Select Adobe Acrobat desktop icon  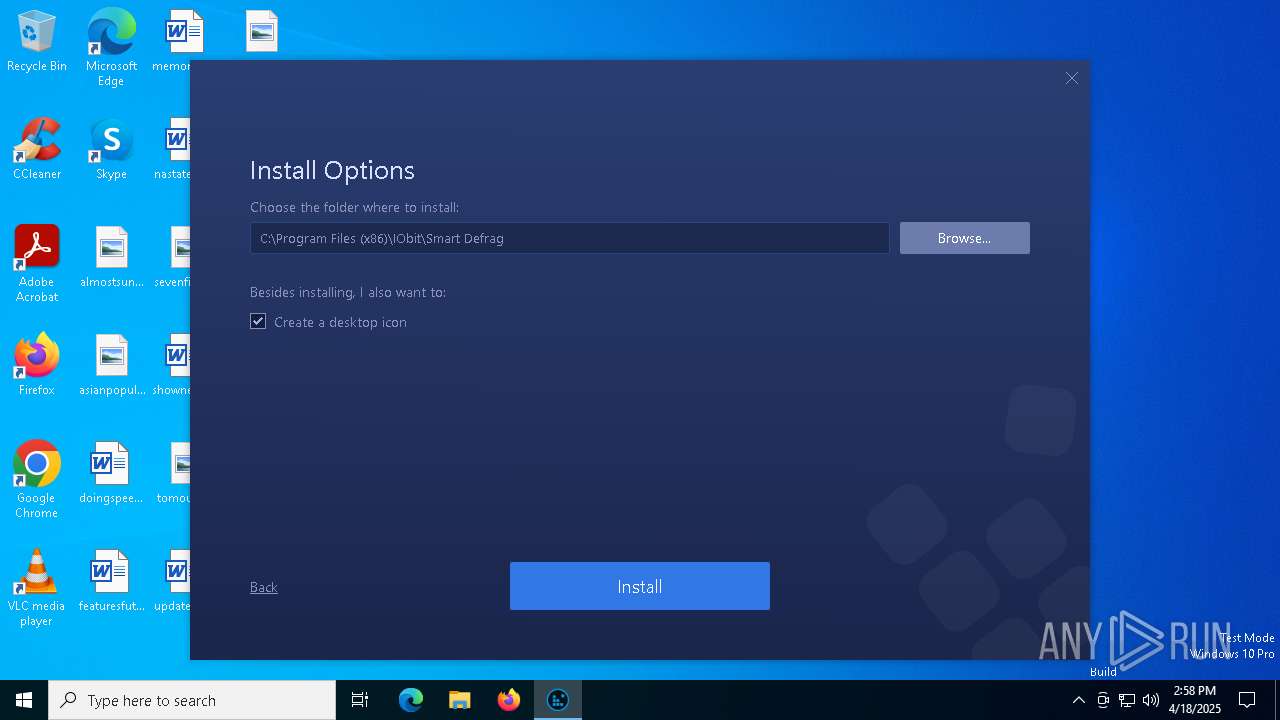tap(37, 264)
